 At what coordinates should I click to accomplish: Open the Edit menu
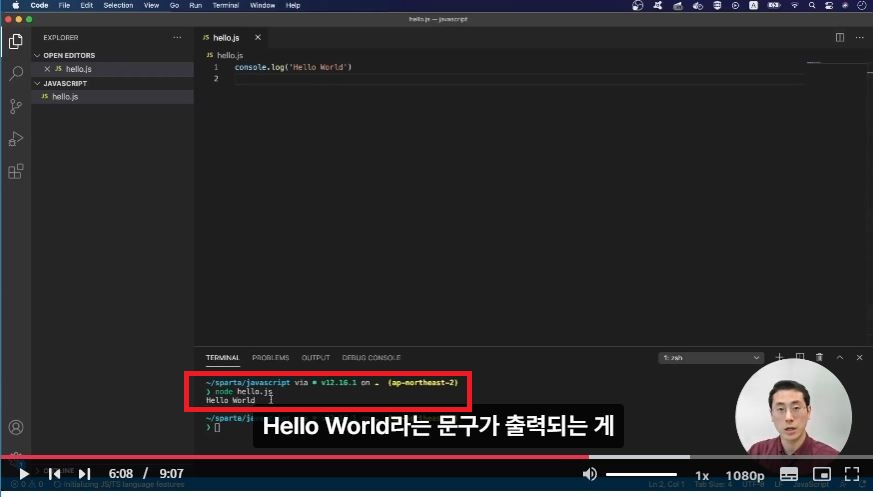(86, 6)
